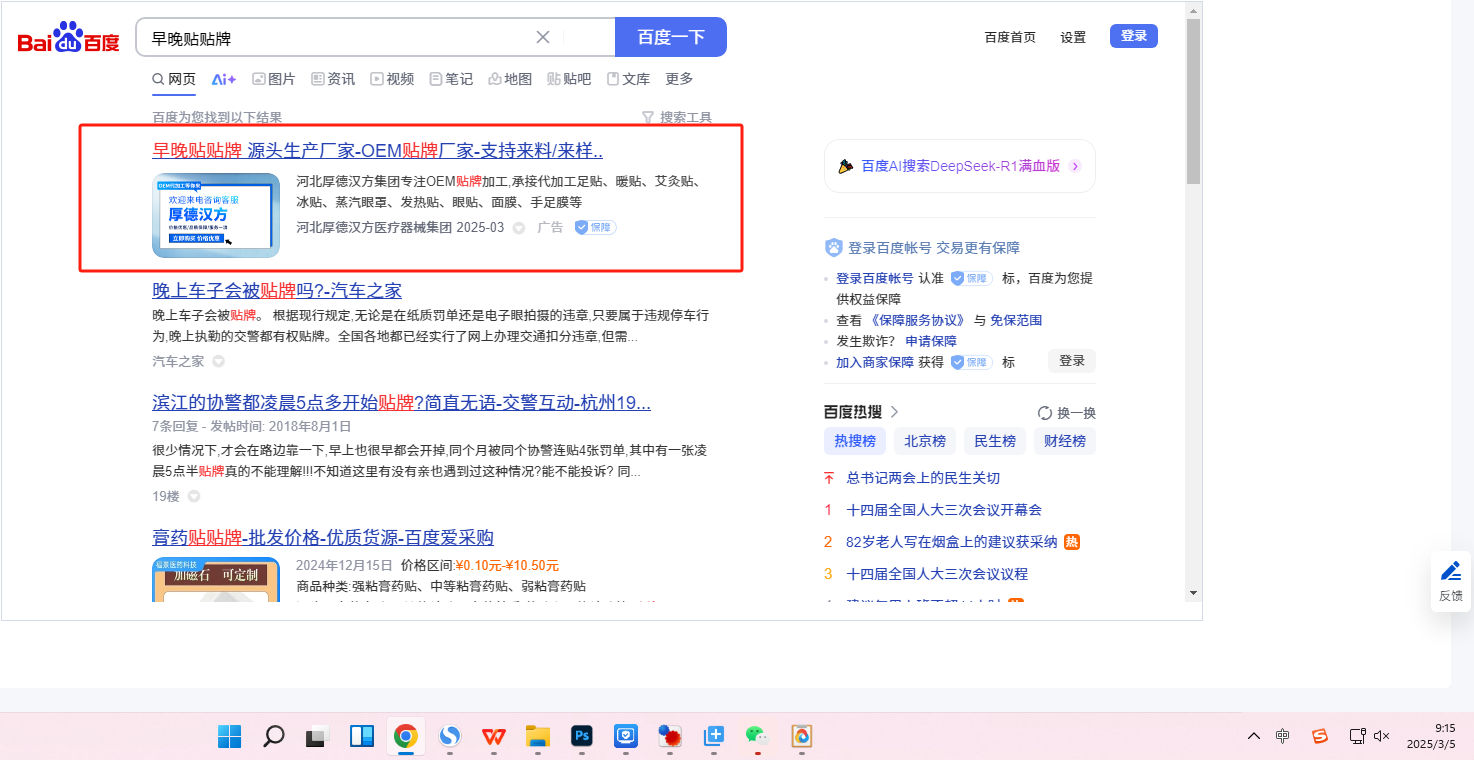Click the Baidu logo
1474x760 pixels.
click(x=68, y=39)
